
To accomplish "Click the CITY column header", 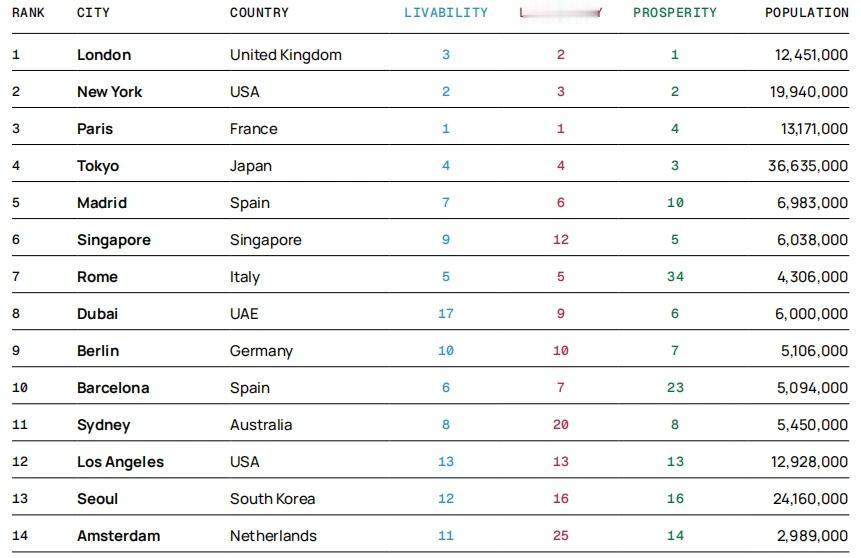I will [93, 13].
